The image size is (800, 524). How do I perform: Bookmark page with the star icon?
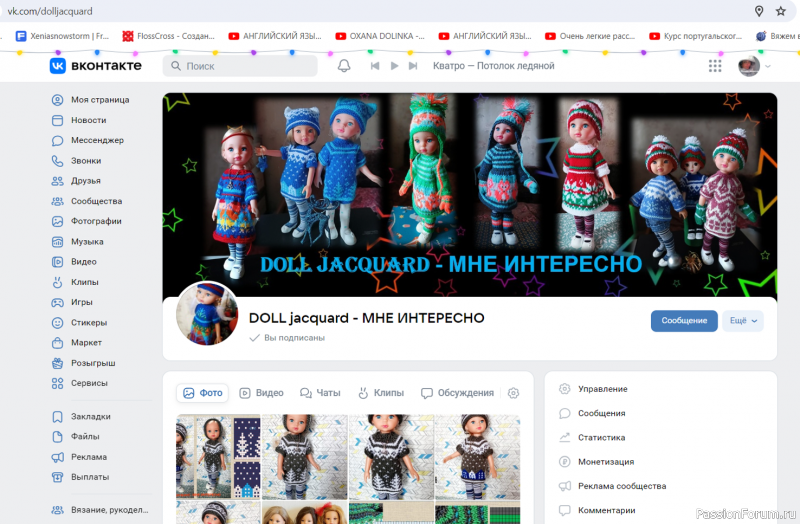pos(781,11)
